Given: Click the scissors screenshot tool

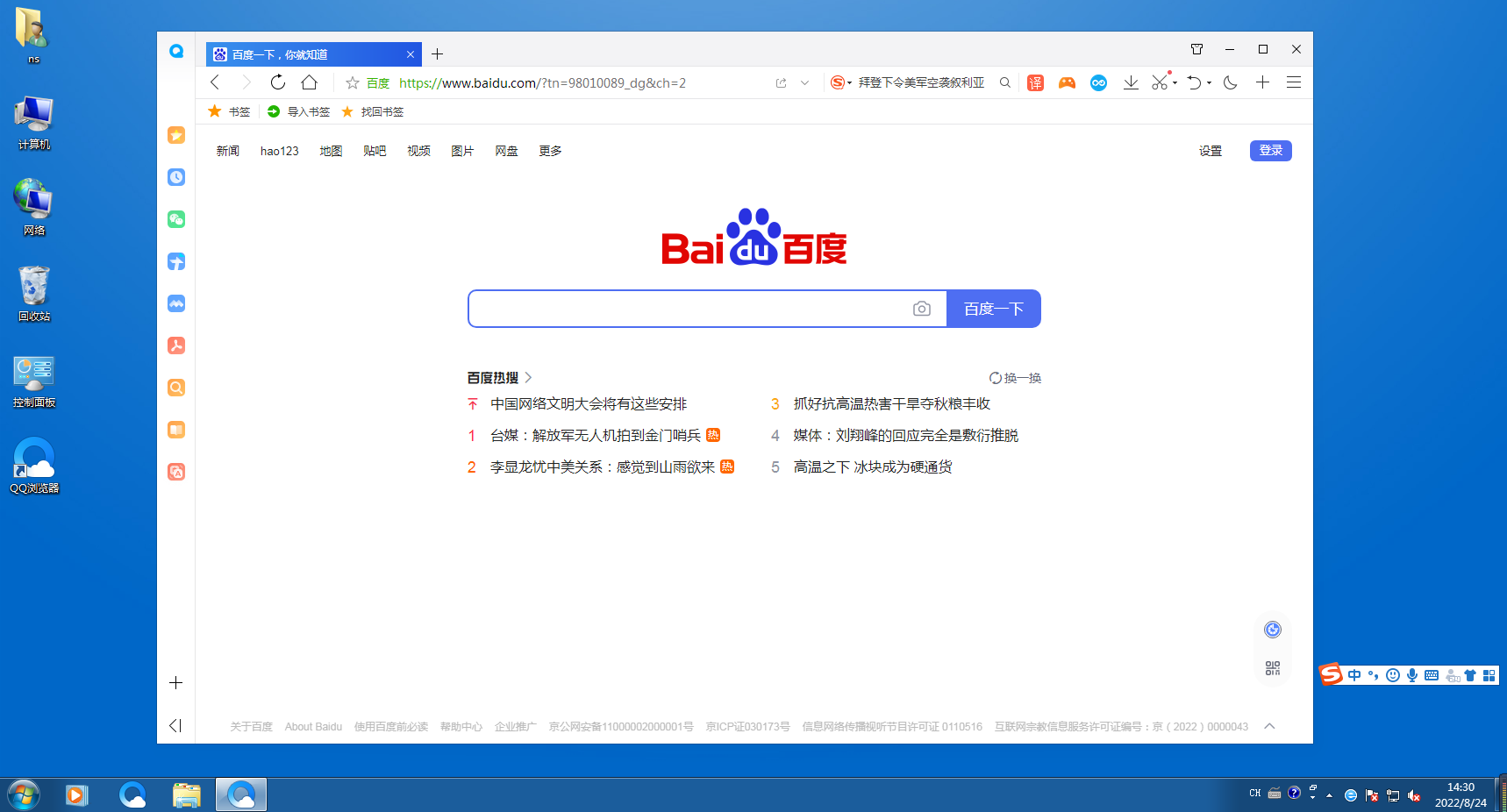Looking at the screenshot, I should coord(1160,82).
